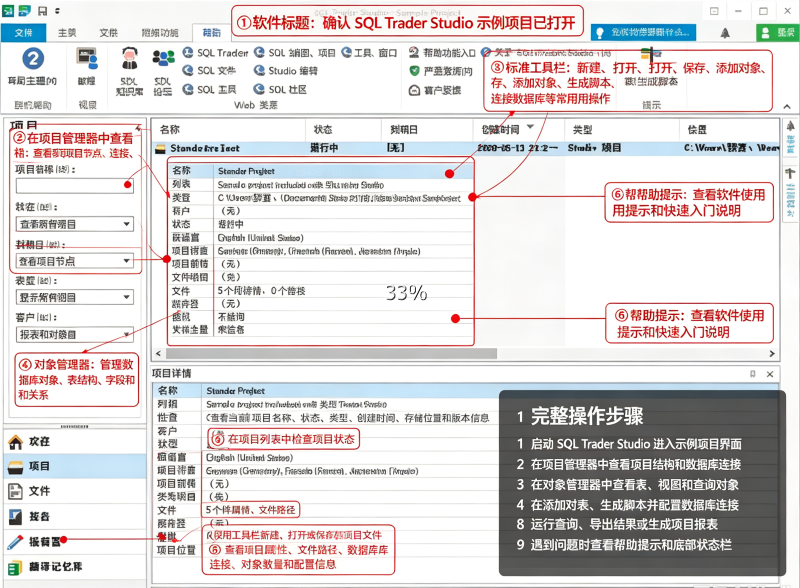The height and width of the screenshot is (588, 800).
Task: Open the customer dropdown showing 报表和对象
Action: tap(126, 335)
